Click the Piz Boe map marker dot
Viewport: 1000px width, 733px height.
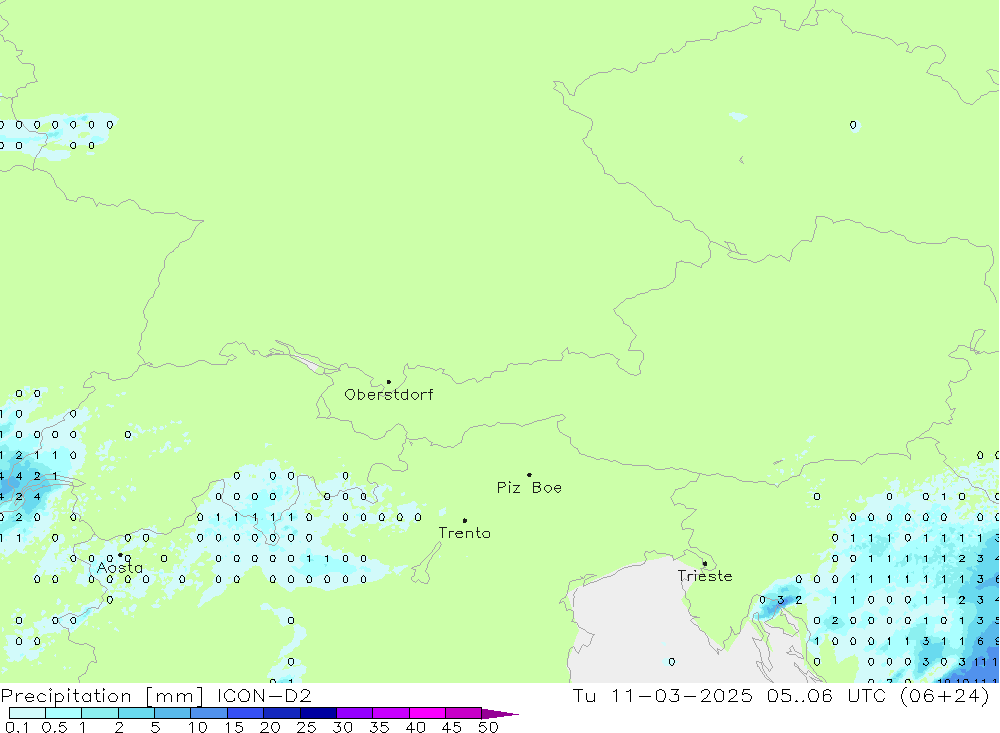click(x=529, y=475)
